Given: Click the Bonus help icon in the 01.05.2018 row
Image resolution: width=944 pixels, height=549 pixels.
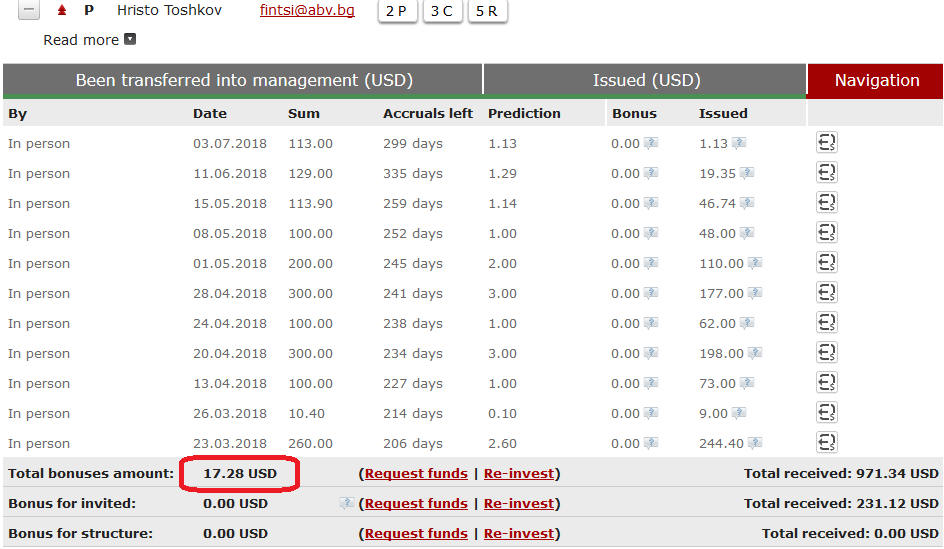Looking at the screenshot, I should pos(651,263).
